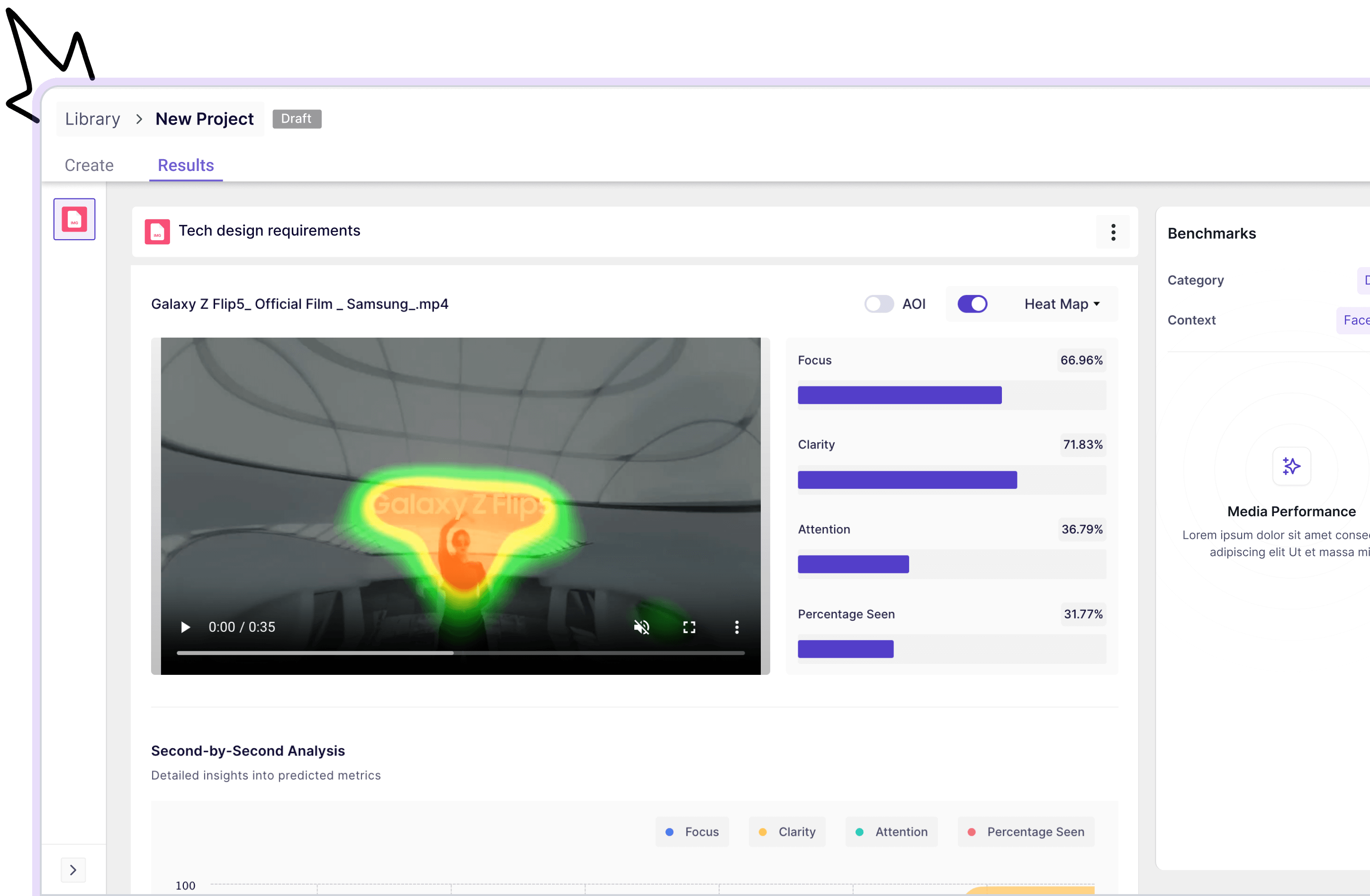
Task: Toggle the AOI switch on
Action: tap(879, 304)
